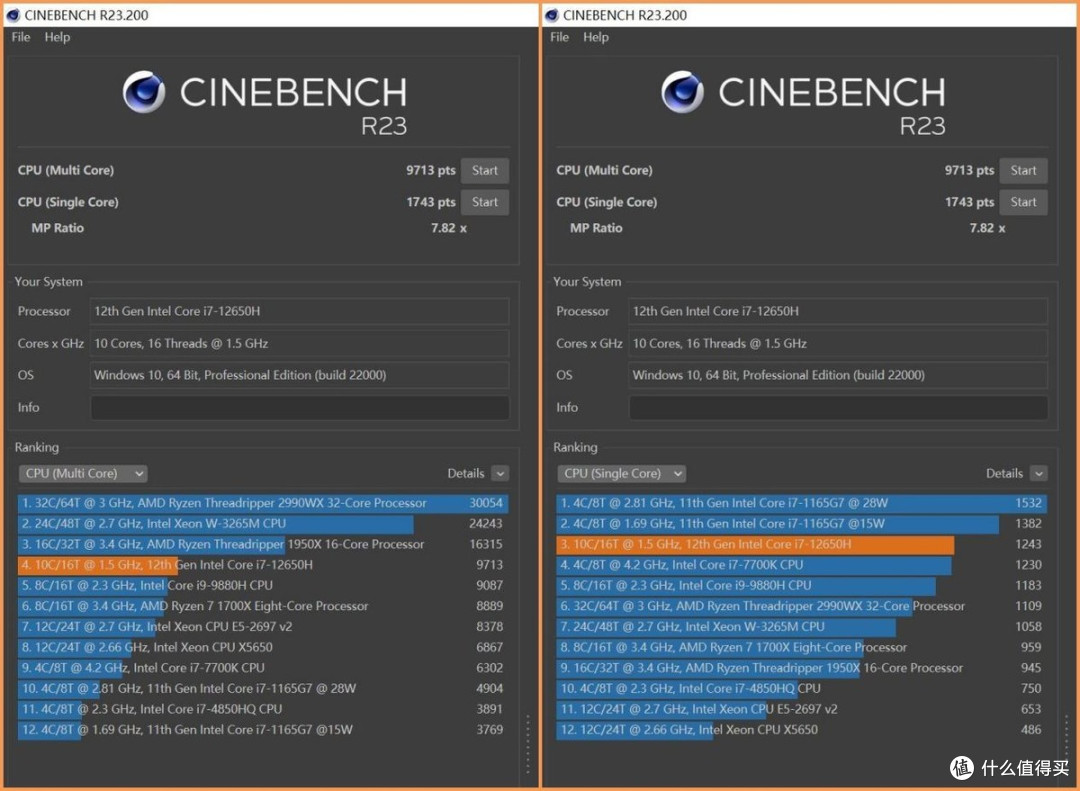Start the CPU (Multi Core) test in left window

coord(485,170)
